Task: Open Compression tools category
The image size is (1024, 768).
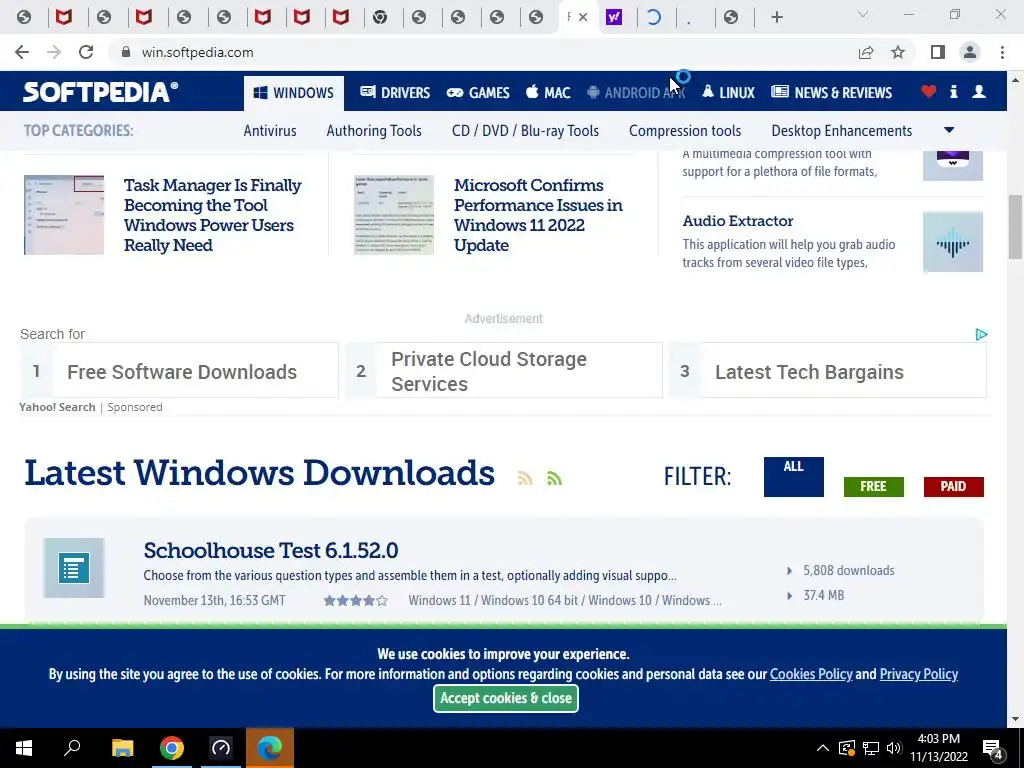Action: [x=685, y=131]
